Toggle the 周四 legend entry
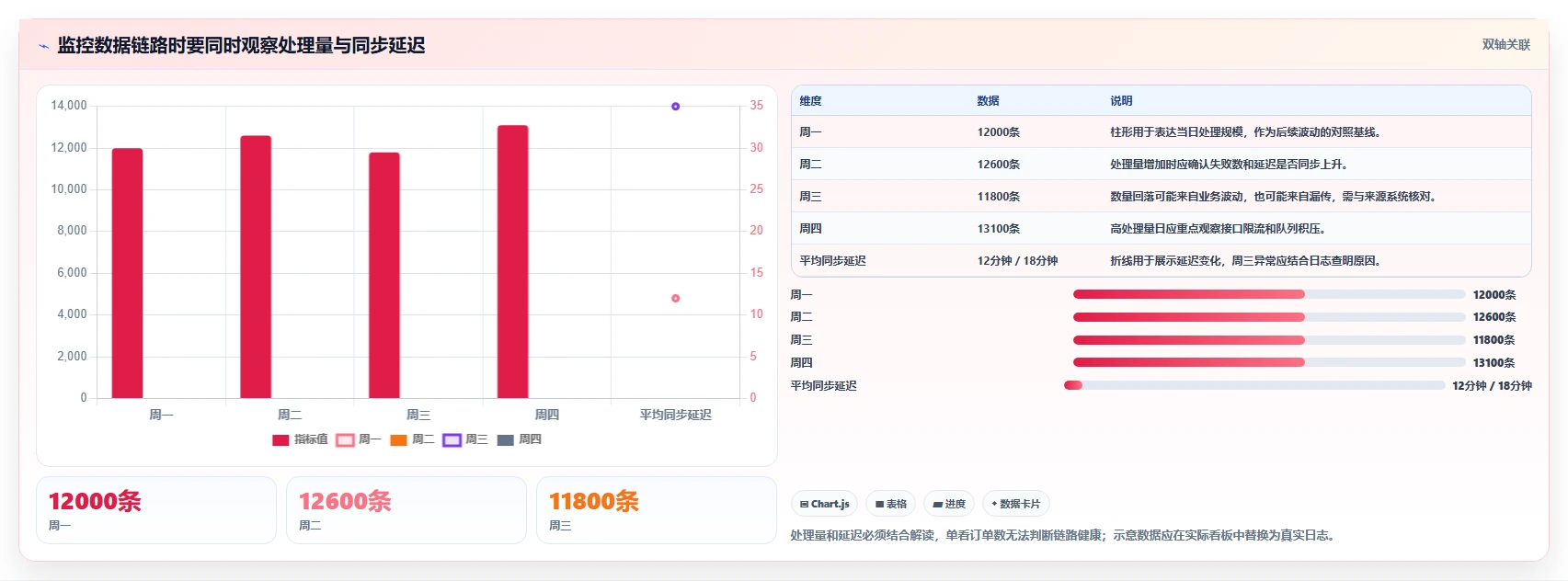 [x=519, y=439]
